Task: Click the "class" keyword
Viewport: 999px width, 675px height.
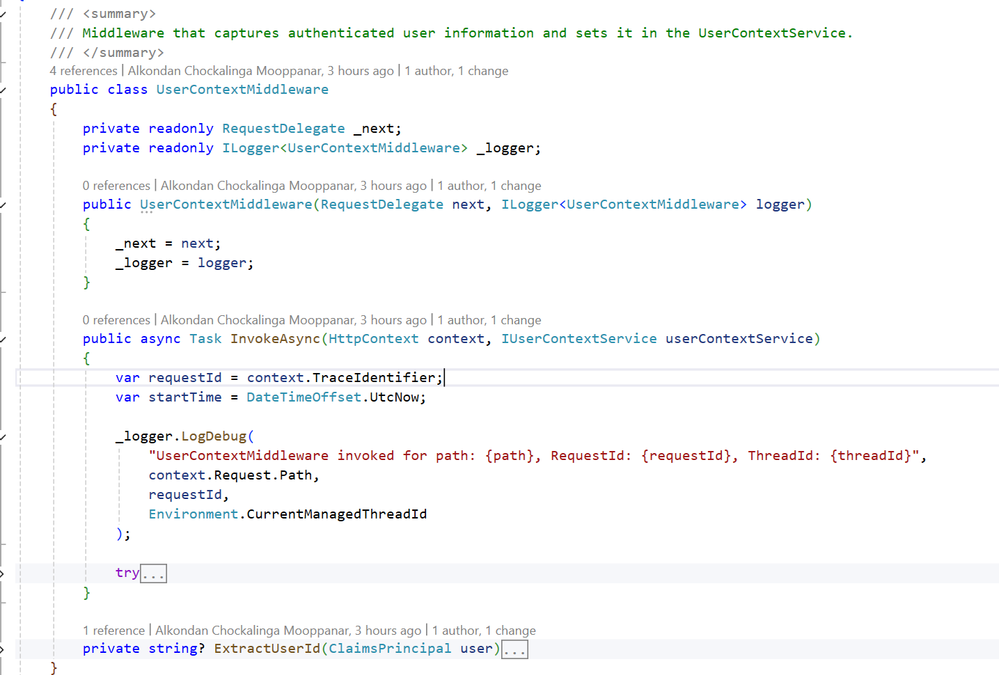Action: tap(127, 89)
